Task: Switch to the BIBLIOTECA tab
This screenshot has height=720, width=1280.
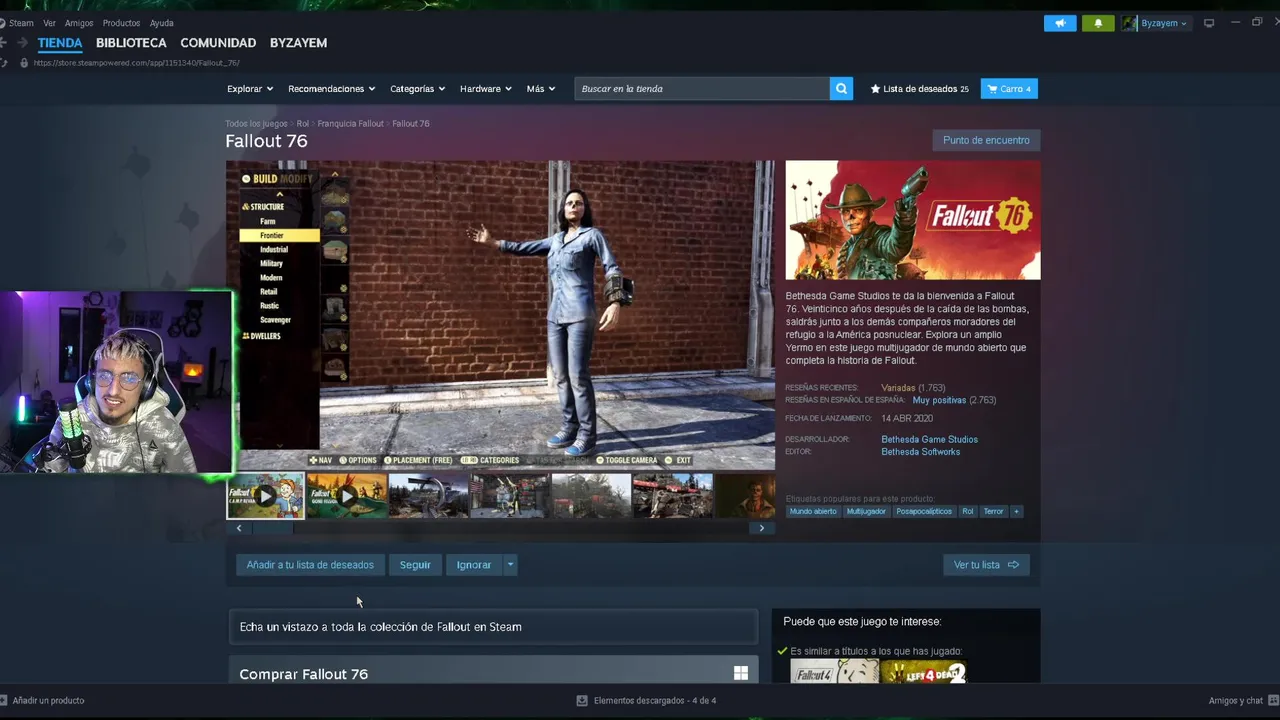Action: [x=131, y=43]
